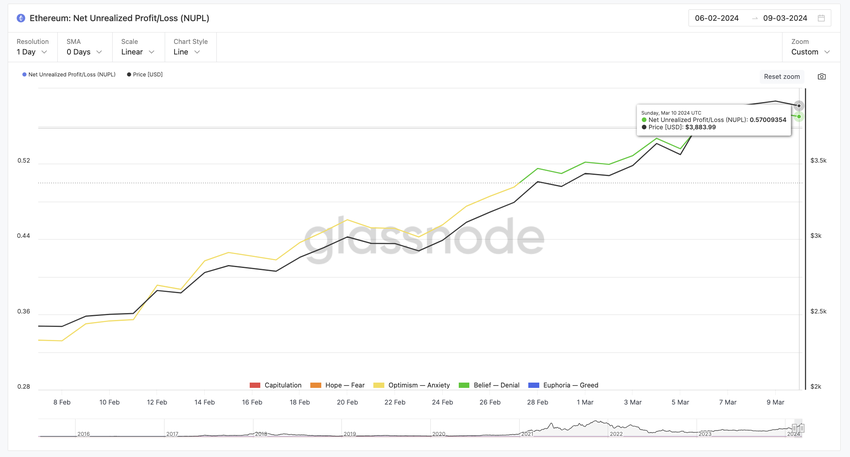This screenshot has height=457, width=850.
Task: Open the calendar date picker icon
Action: pyautogui.click(x=822, y=18)
